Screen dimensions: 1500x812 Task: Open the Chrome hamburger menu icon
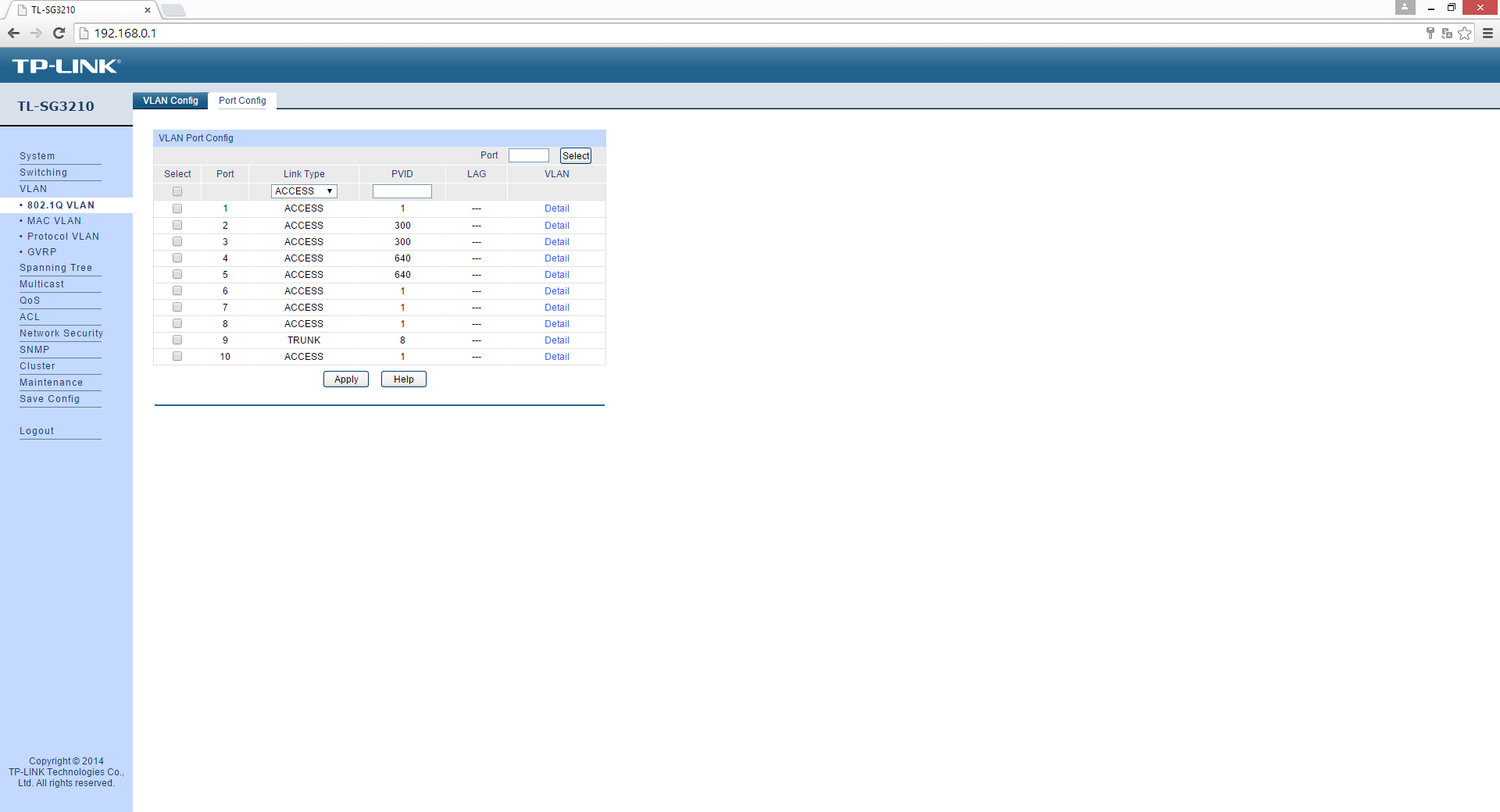point(1487,33)
